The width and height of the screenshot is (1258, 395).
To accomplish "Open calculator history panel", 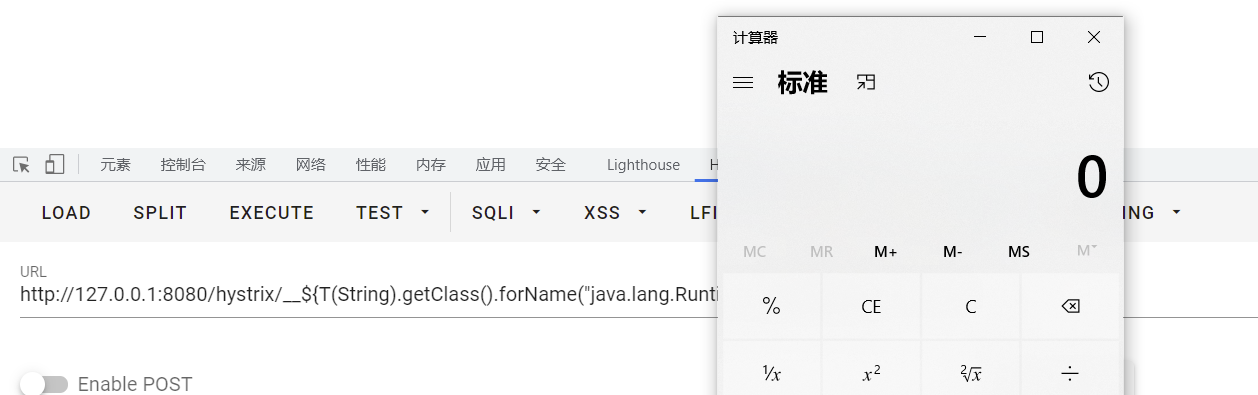I will coord(1098,83).
